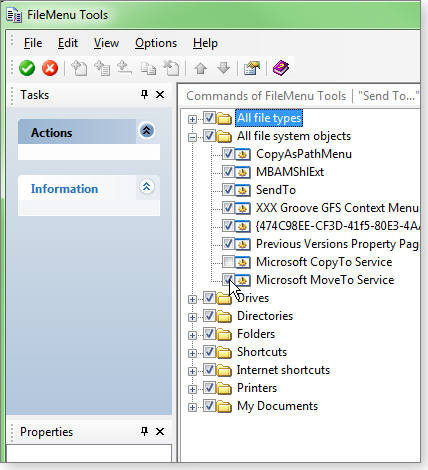Click the Properties panel input field
The image size is (428, 470).
pyautogui.click(x=89, y=453)
